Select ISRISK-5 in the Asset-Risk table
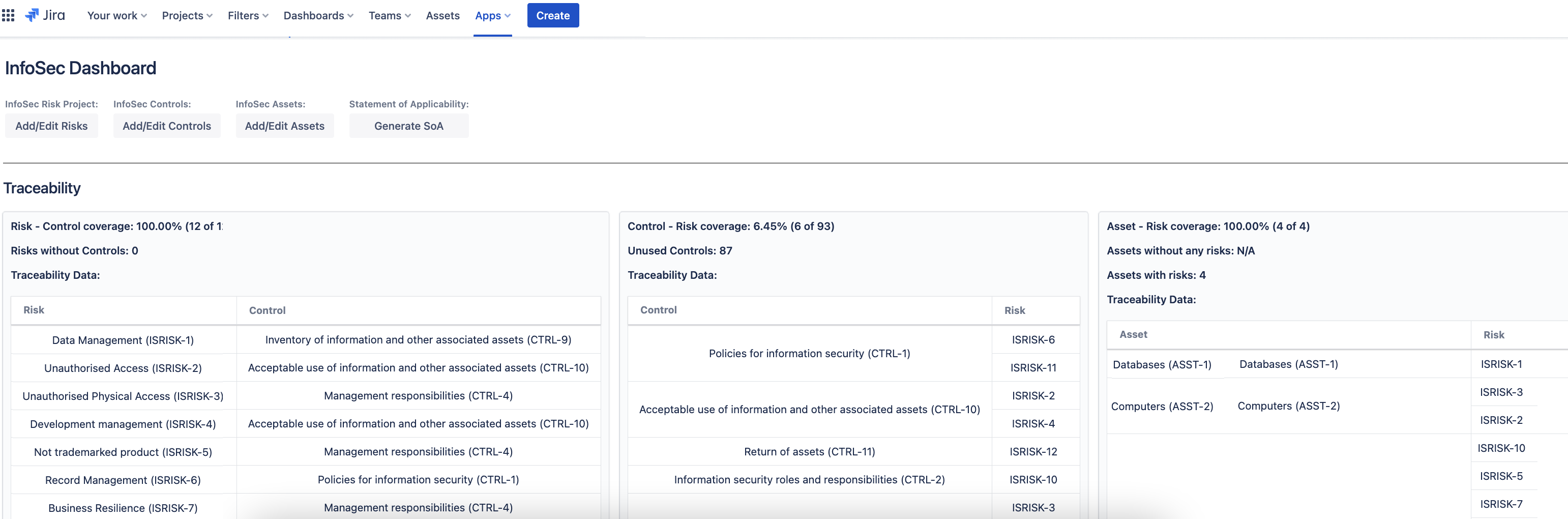 [1502, 476]
